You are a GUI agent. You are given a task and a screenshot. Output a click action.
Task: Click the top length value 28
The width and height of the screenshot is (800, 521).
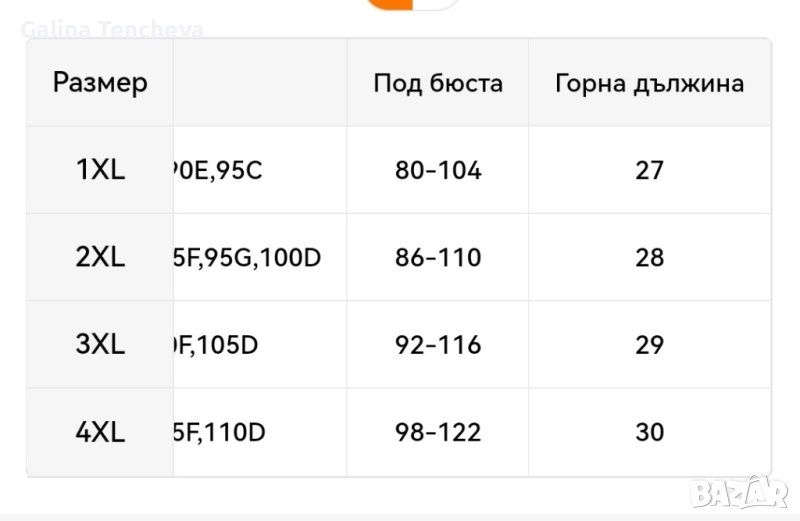pos(649,258)
